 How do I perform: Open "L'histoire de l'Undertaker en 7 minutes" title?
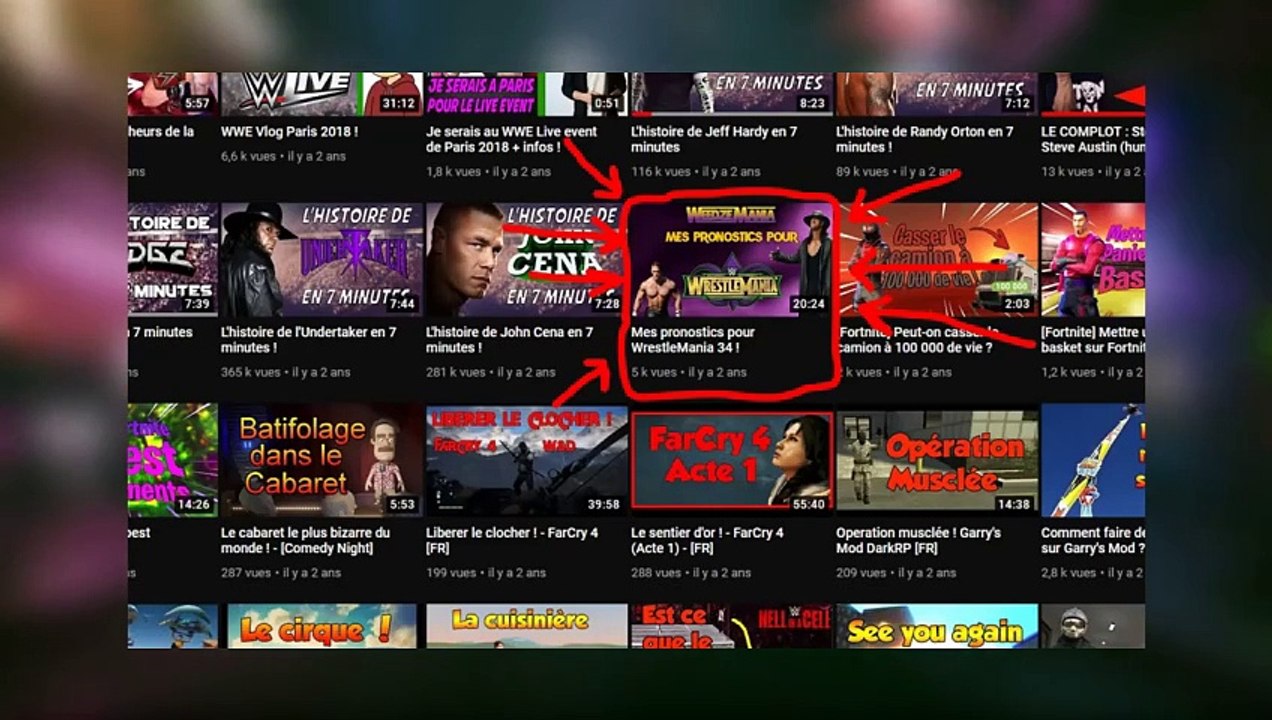(309, 340)
